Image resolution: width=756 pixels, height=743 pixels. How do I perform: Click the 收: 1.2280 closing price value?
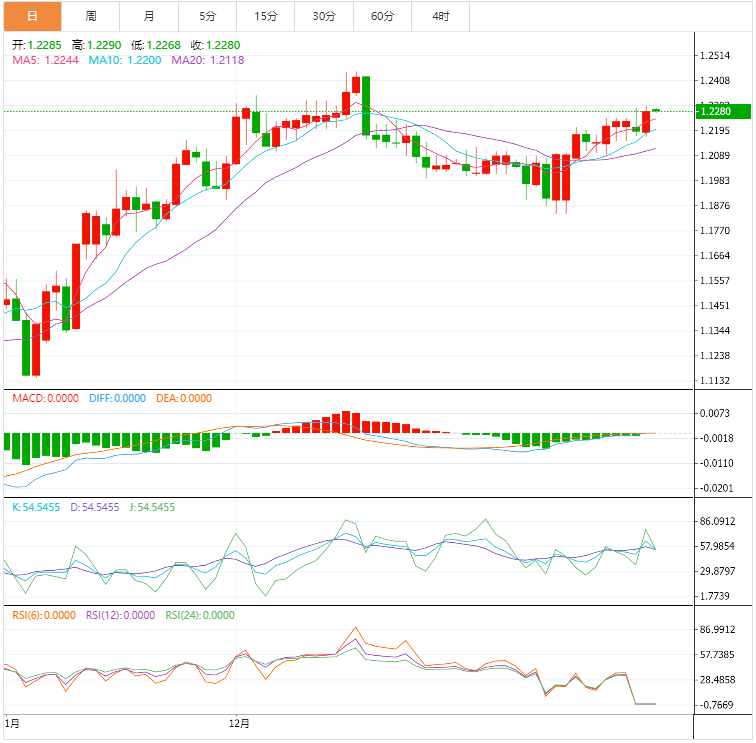[x=215, y=45]
